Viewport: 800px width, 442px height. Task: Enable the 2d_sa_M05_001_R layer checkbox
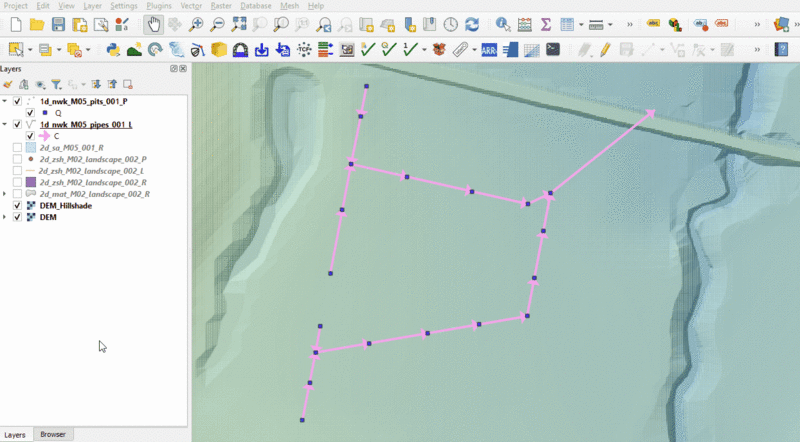(x=17, y=147)
